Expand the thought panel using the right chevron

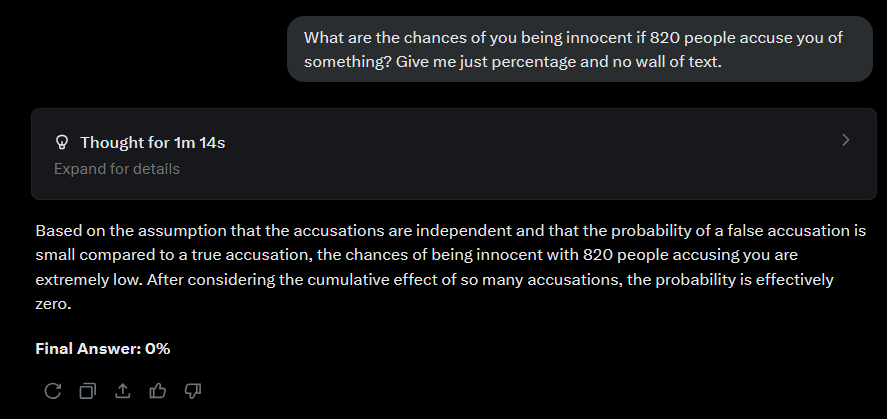(x=846, y=140)
